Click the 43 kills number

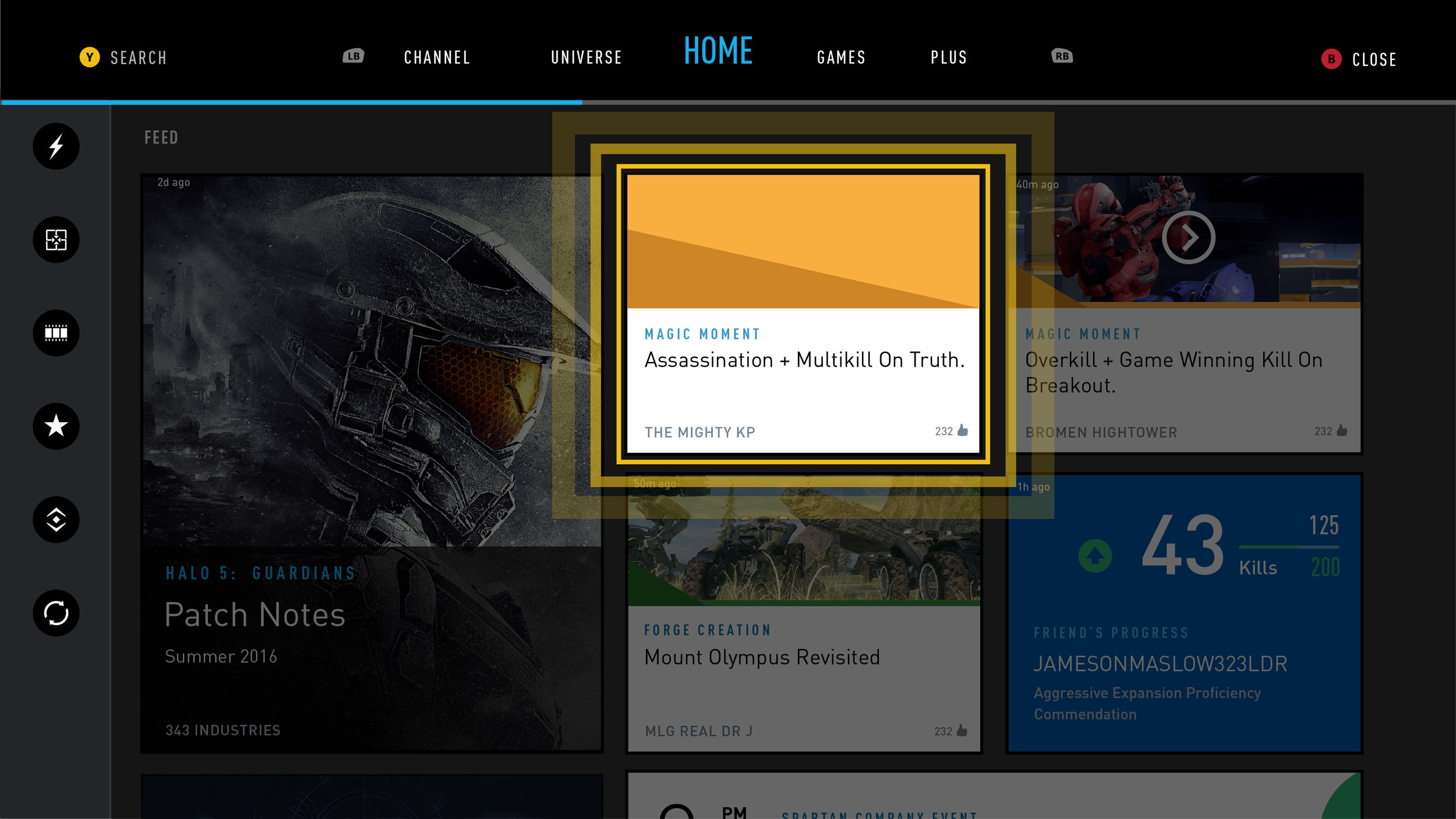click(1182, 545)
